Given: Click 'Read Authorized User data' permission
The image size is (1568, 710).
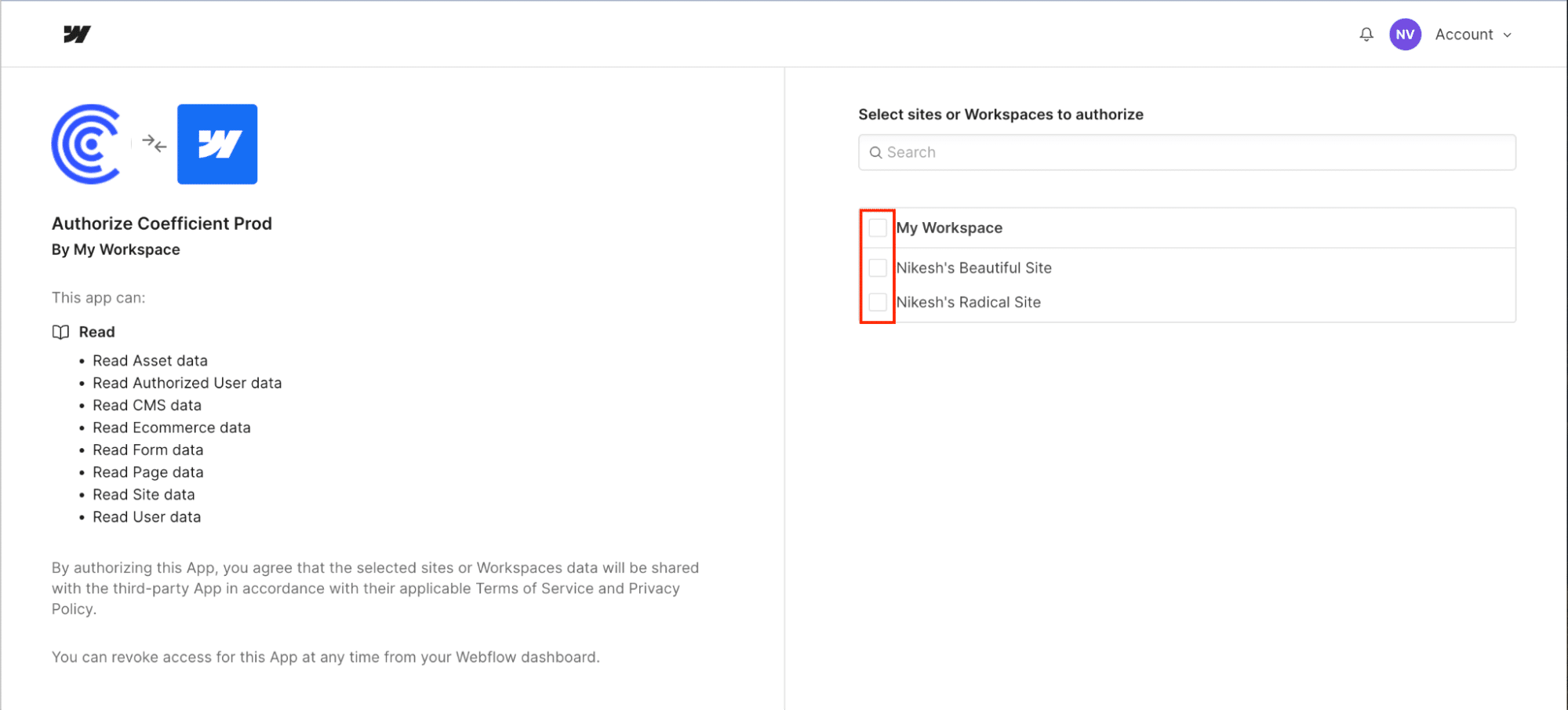Looking at the screenshot, I should [187, 383].
